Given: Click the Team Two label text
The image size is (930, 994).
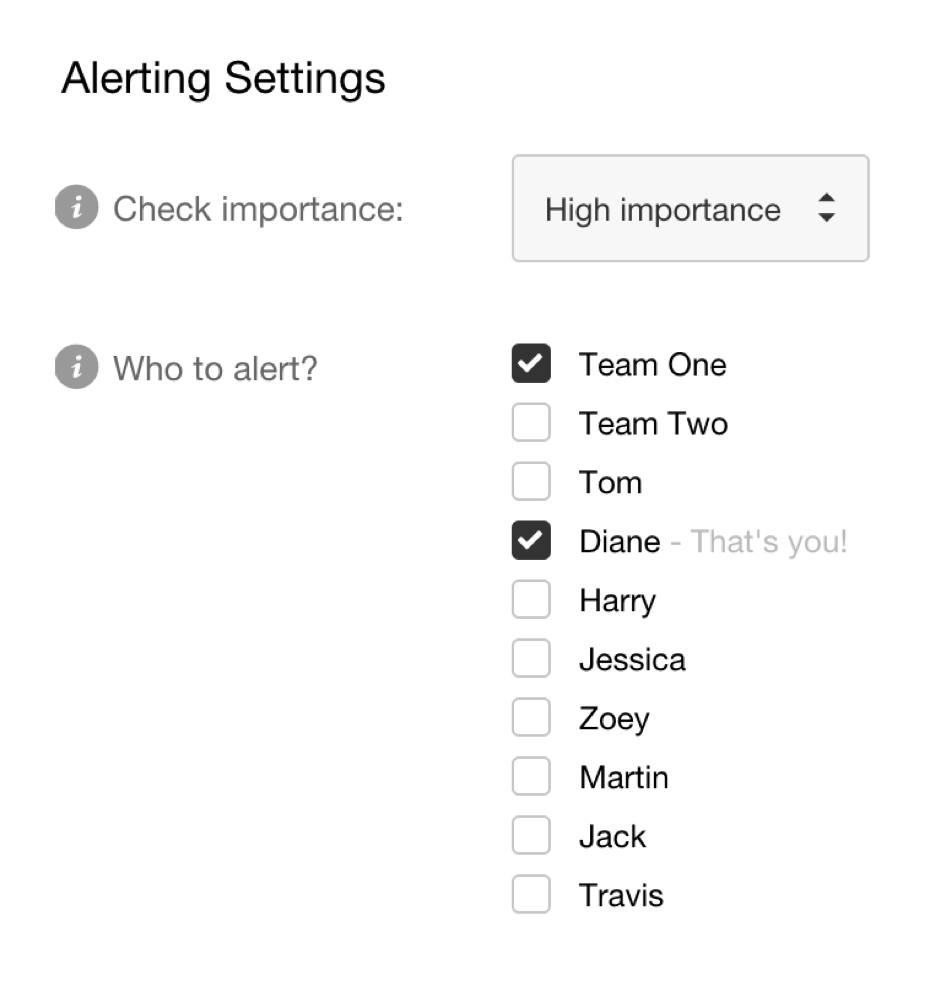Looking at the screenshot, I should click(653, 424).
